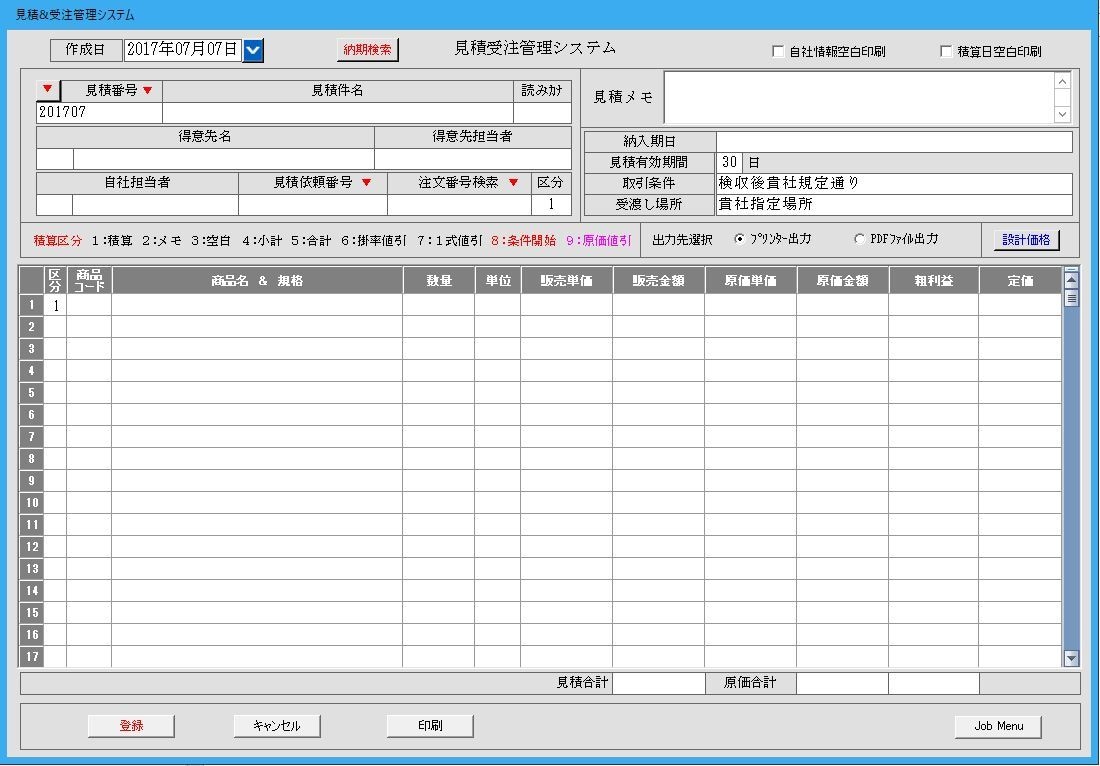Click the 納期検索 button
The height and width of the screenshot is (766, 1100).
click(x=368, y=50)
